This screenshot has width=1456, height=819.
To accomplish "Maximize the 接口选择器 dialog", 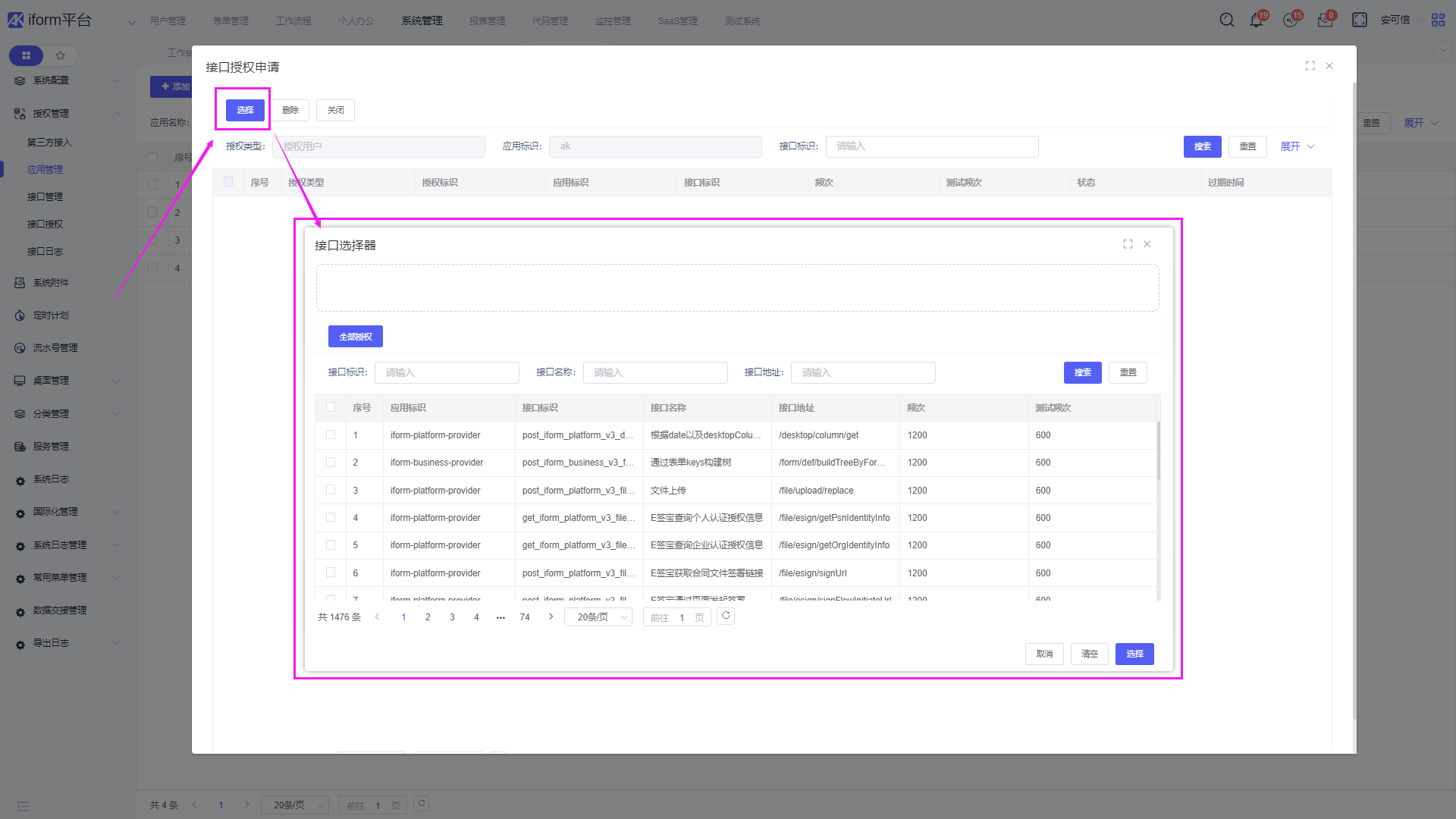I will click(1128, 244).
